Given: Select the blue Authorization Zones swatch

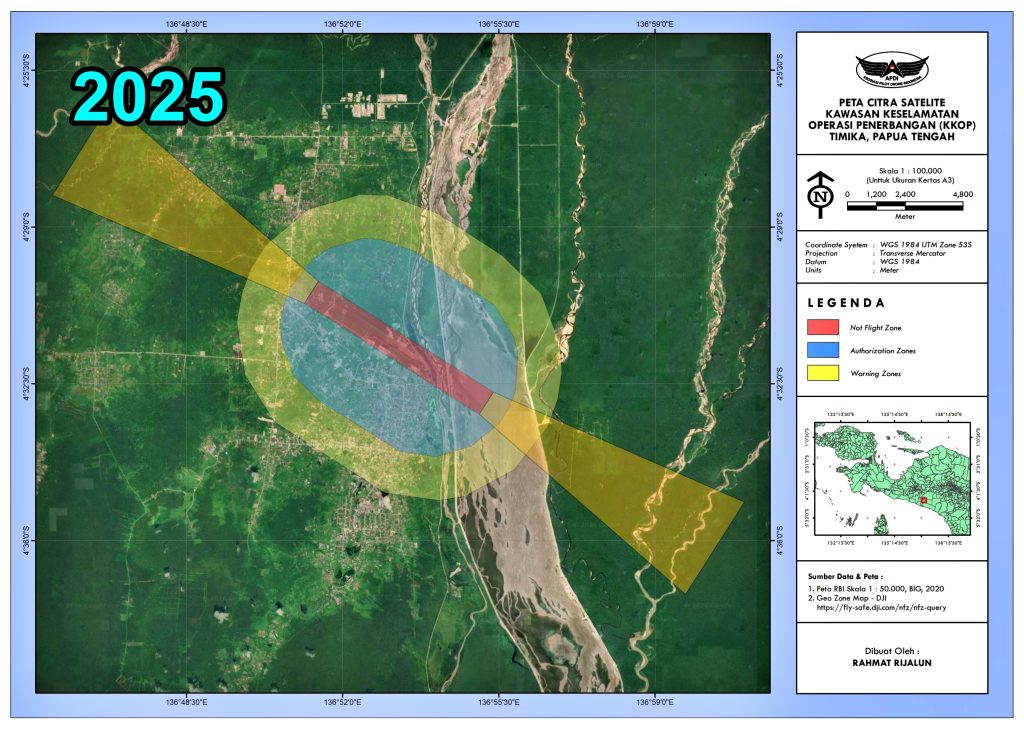Looking at the screenshot, I should (x=822, y=350).
